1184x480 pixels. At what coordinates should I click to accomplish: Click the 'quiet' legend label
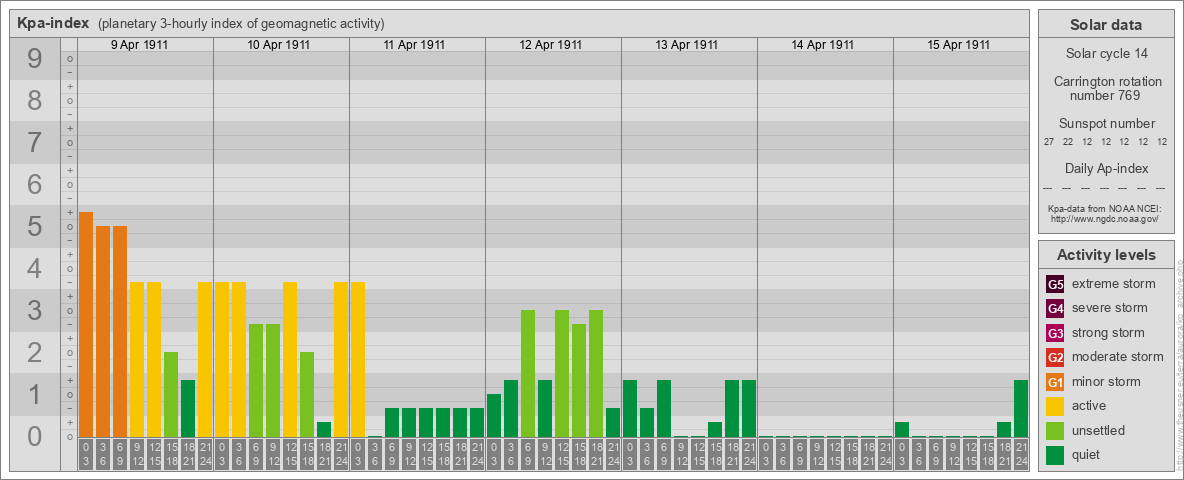(1086, 455)
